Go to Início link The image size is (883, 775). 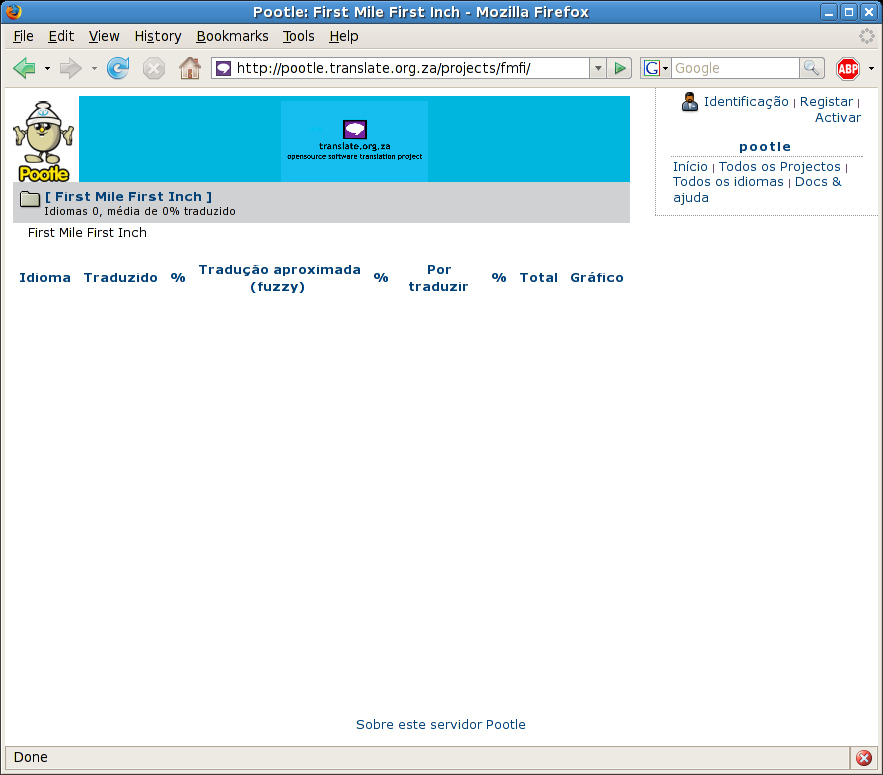690,167
